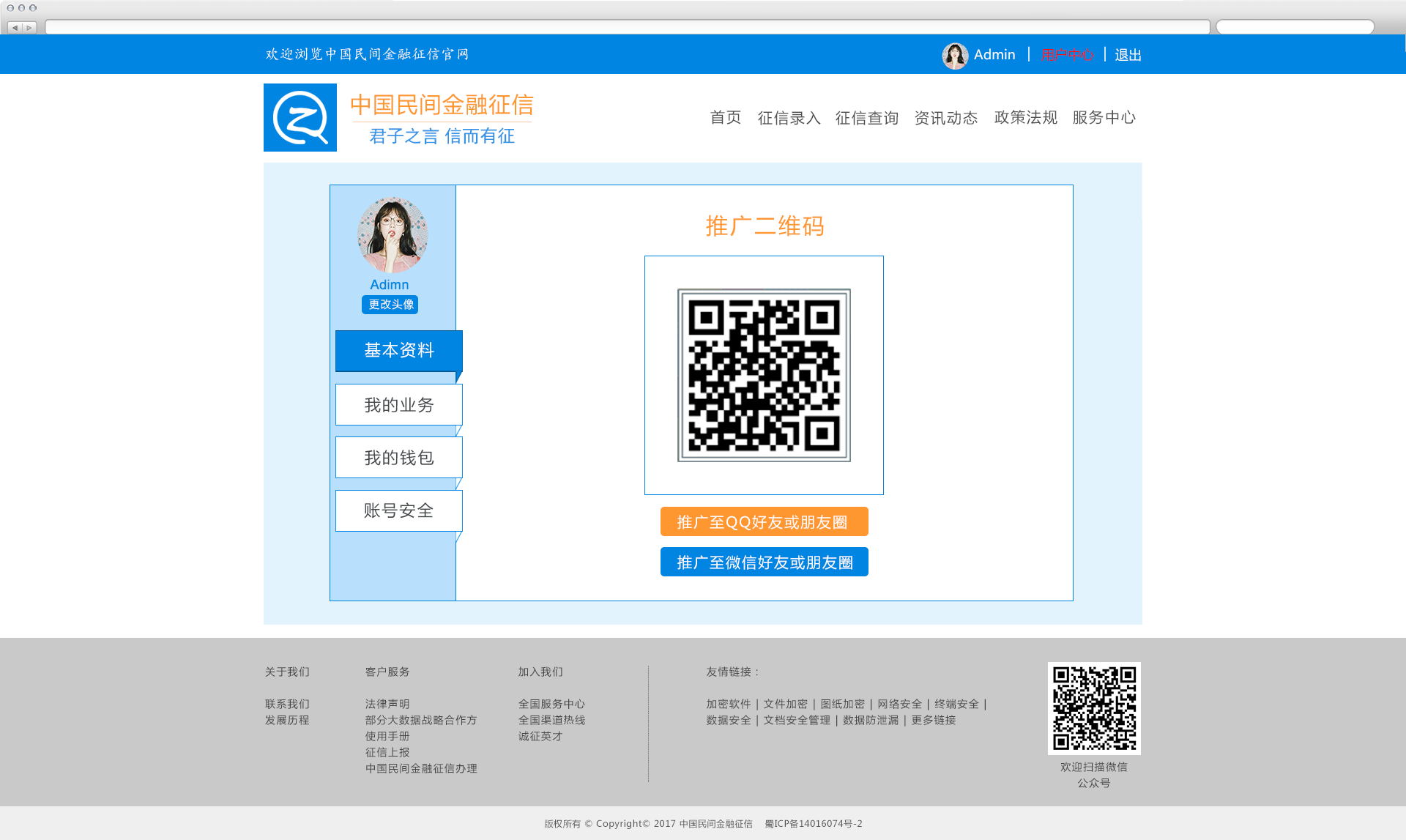This screenshot has width=1406, height=840.
Task: Open 使用手册 footer link
Action: (x=387, y=736)
